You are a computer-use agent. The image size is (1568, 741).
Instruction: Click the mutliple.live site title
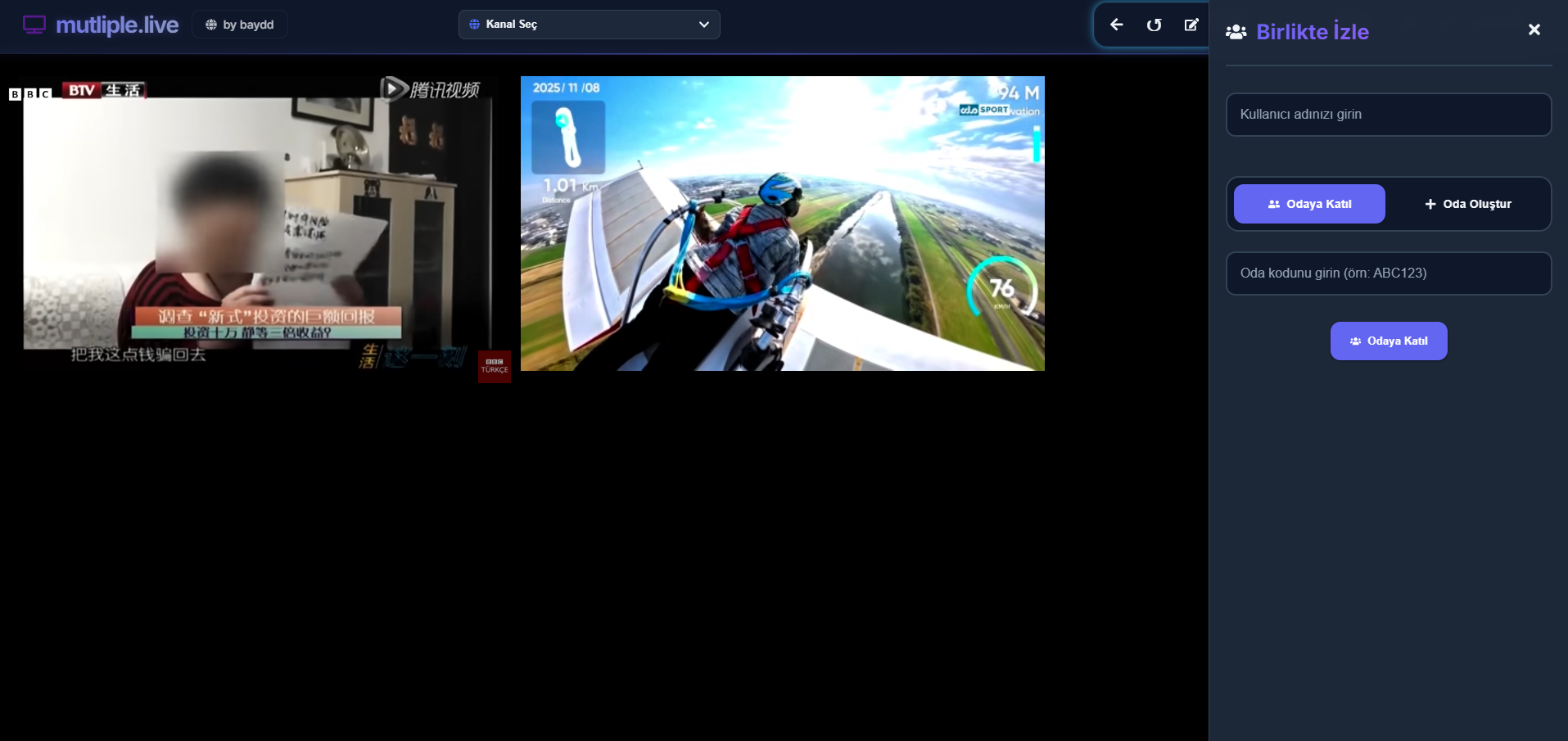tap(117, 25)
